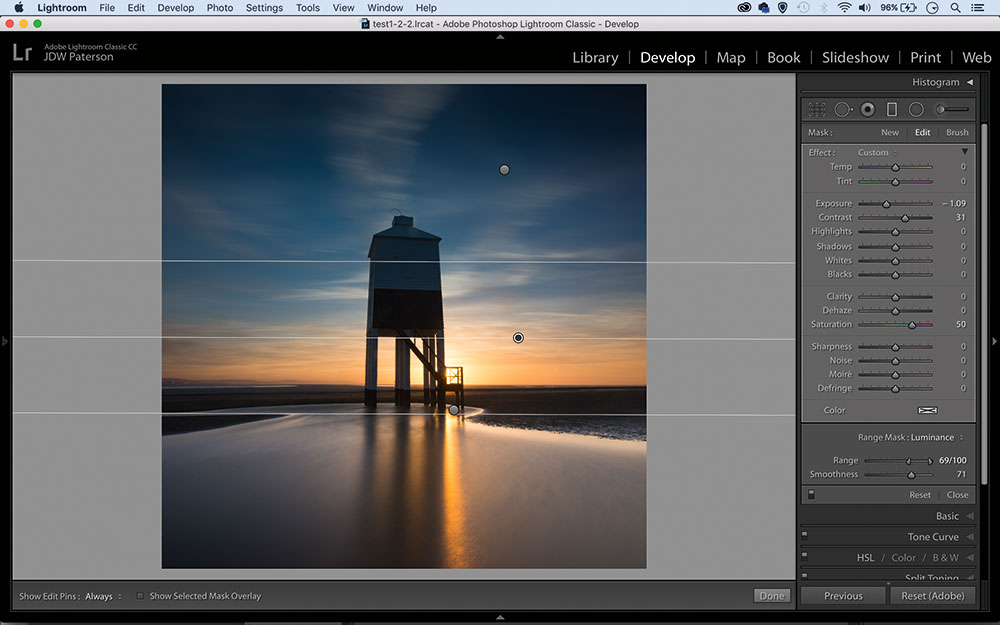Select the Radial Filter tool icon

pyautogui.click(x=916, y=109)
